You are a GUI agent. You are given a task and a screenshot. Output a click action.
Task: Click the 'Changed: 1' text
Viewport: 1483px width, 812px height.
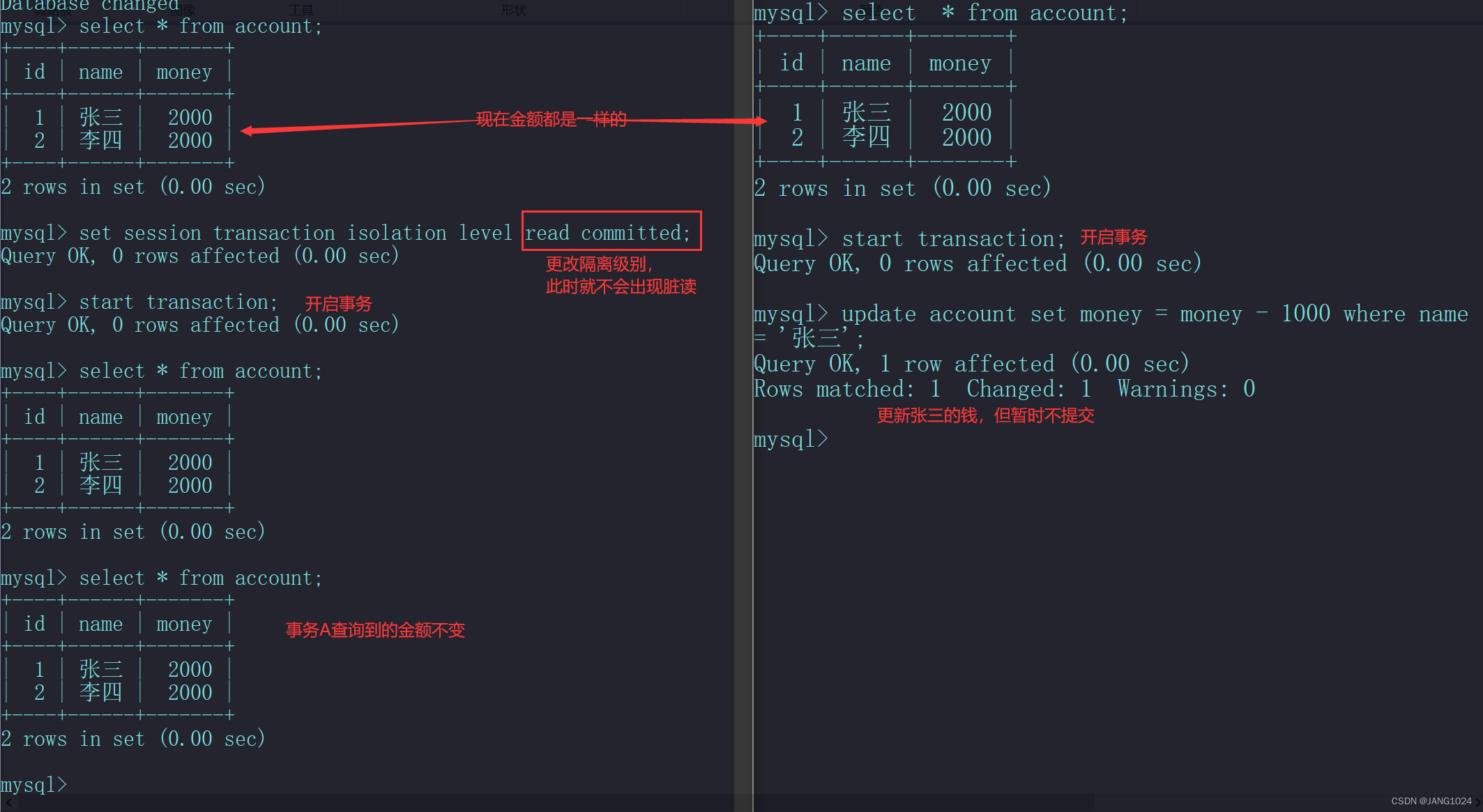[1029, 389]
